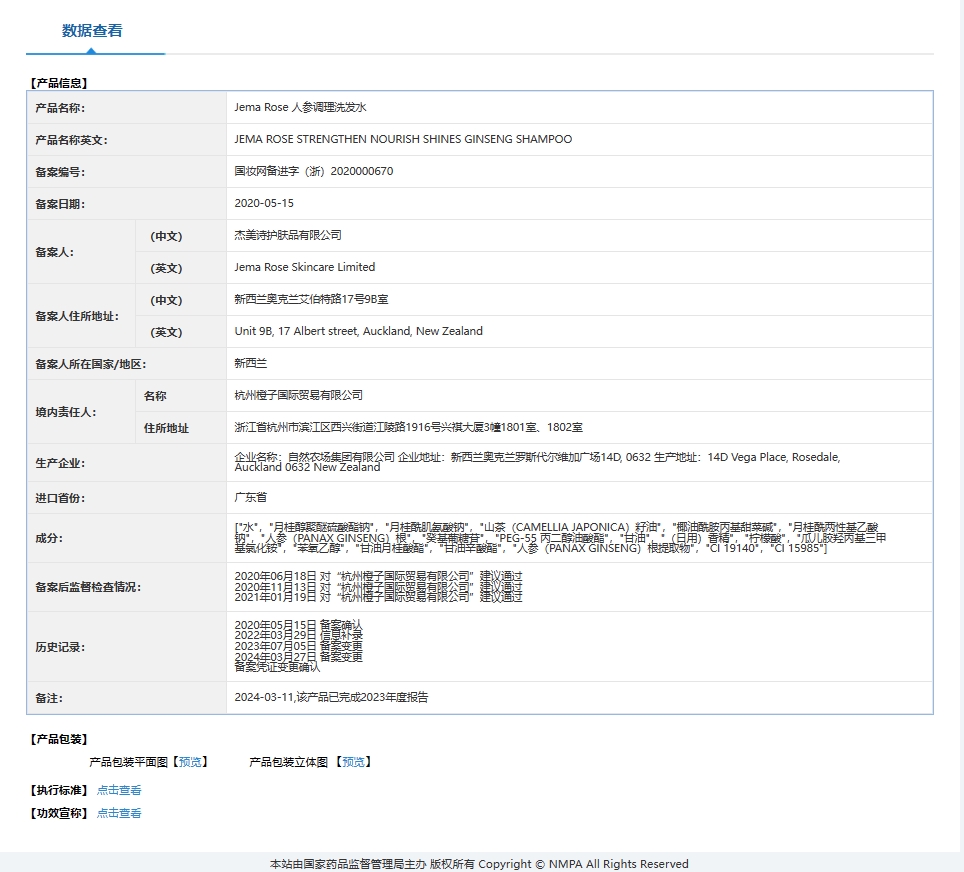Click country value '新西兰'
This screenshot has width=964, height=872.
(x=251, y=363)
